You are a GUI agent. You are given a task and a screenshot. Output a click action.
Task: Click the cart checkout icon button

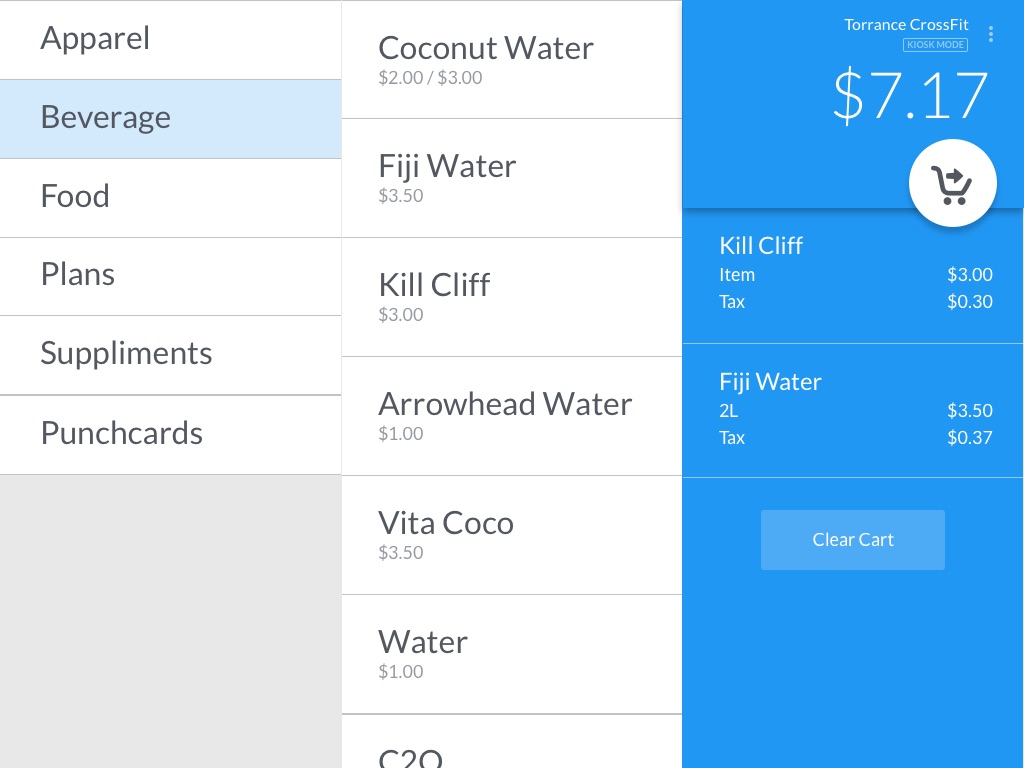click(952, 183)
